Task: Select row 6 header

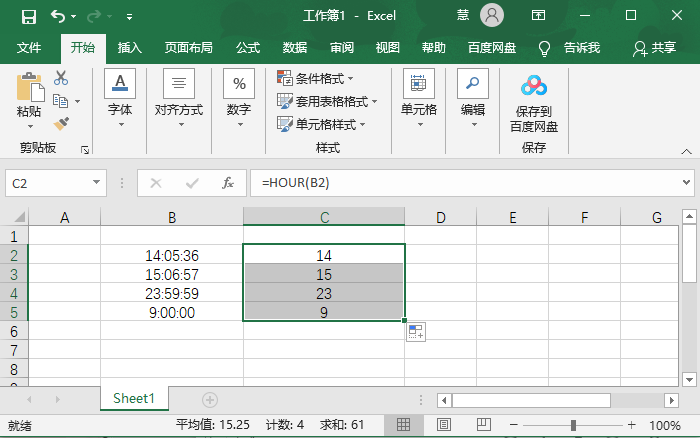Action: click(x=14, y=332)
